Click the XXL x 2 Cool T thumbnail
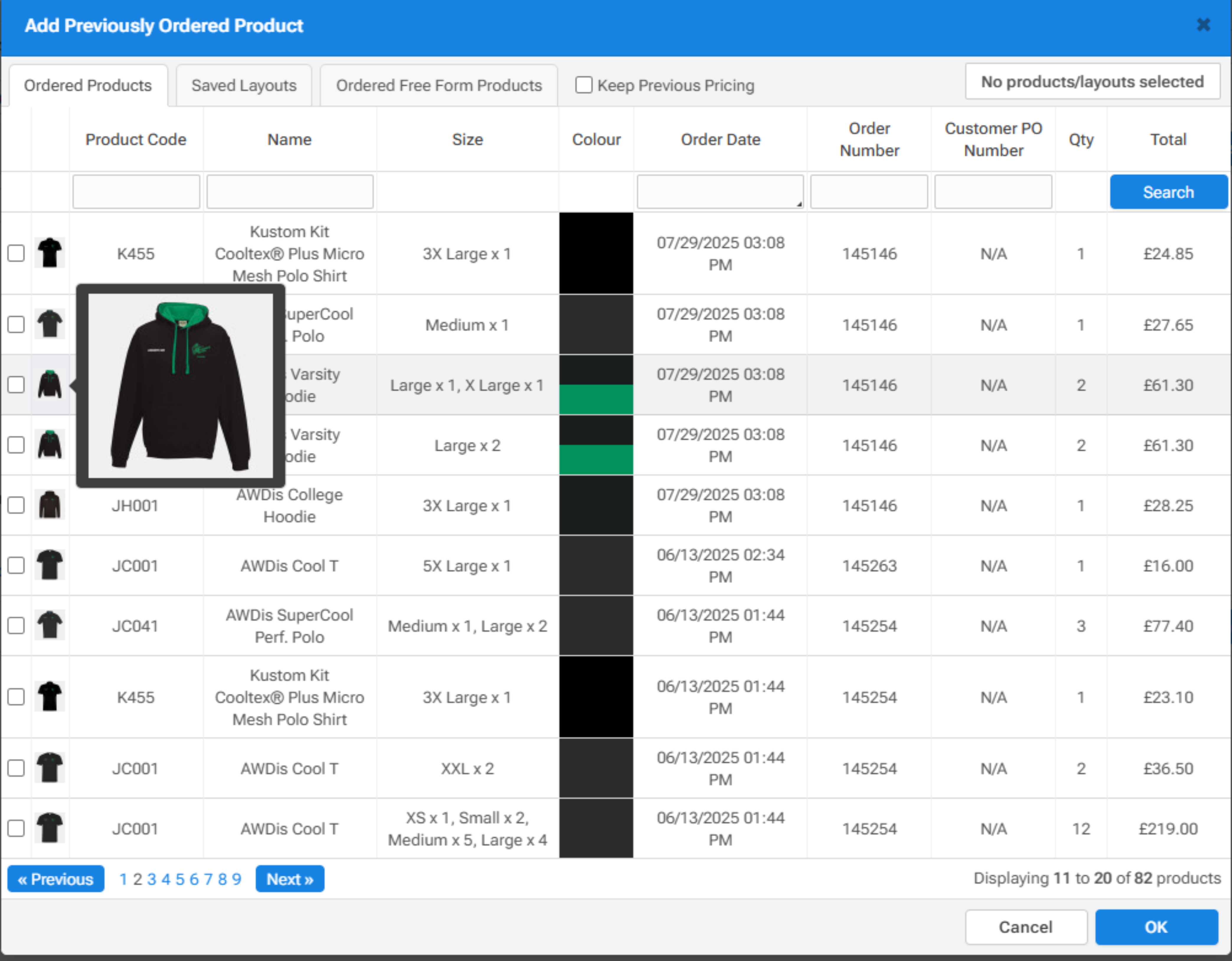This screenshot has height=961, width=1232. click(50, 767)
